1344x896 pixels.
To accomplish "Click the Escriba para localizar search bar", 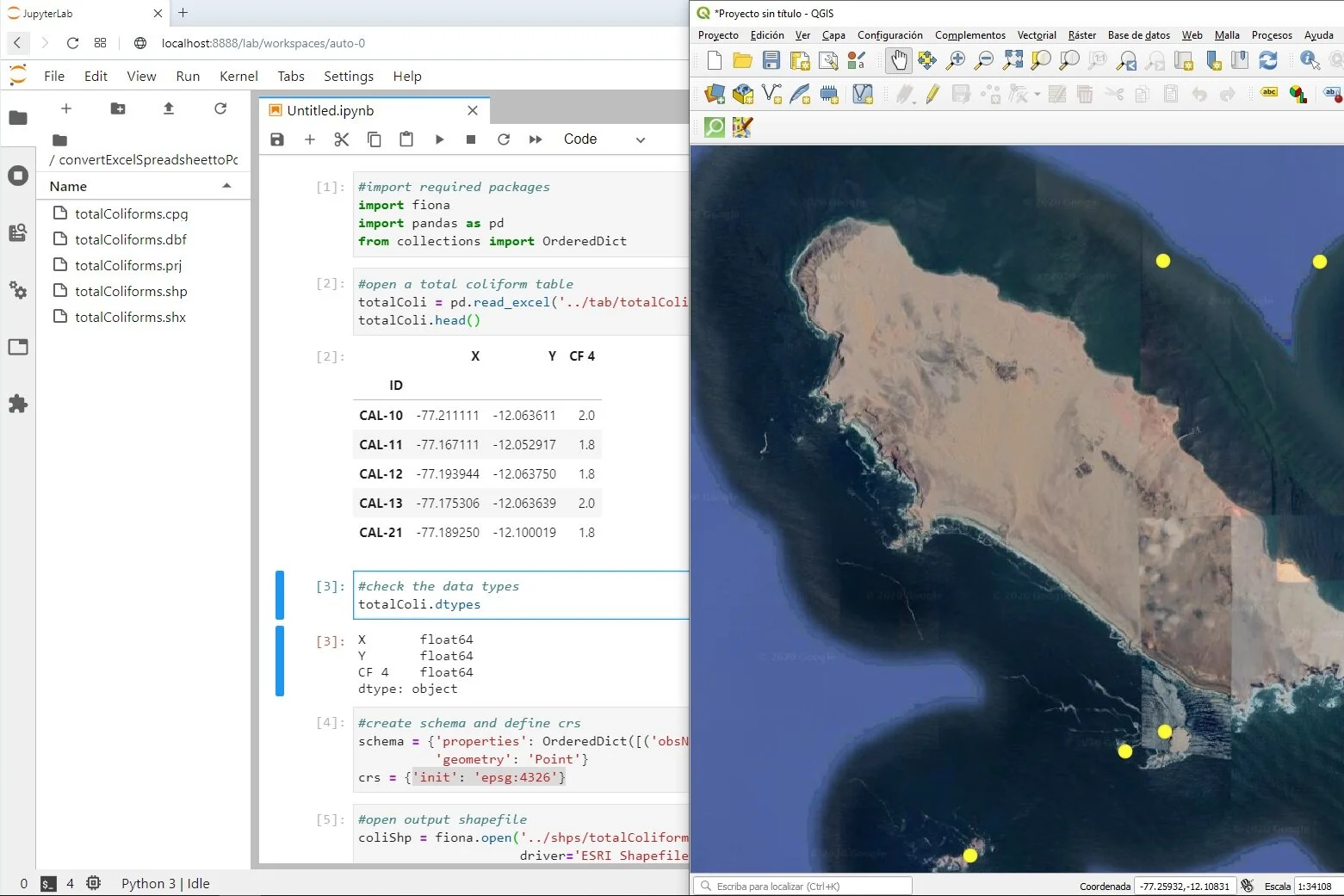I will click(x=801, y=886).
